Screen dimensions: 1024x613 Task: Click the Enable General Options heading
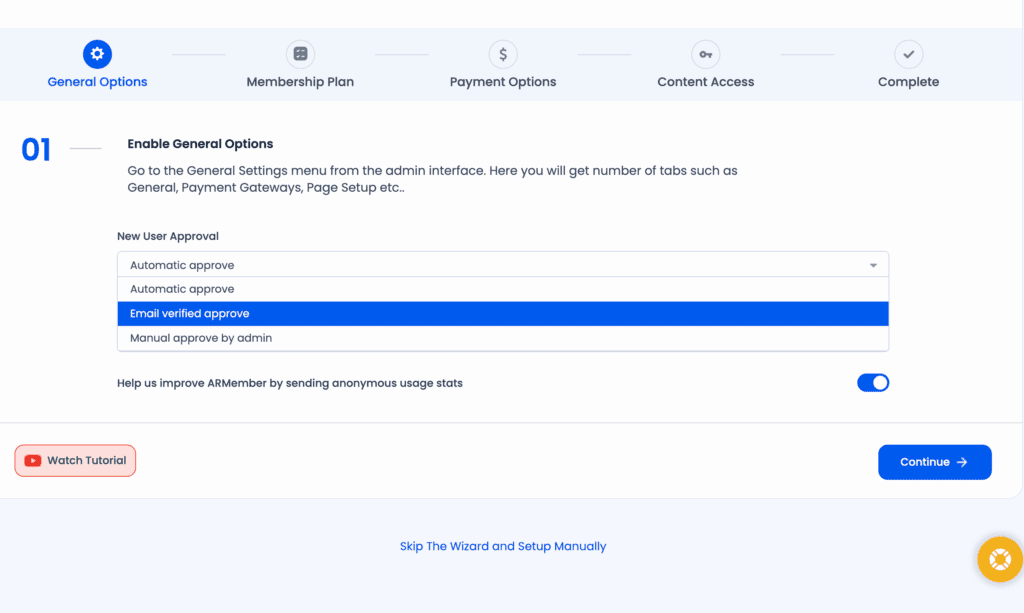pos(200,144)
